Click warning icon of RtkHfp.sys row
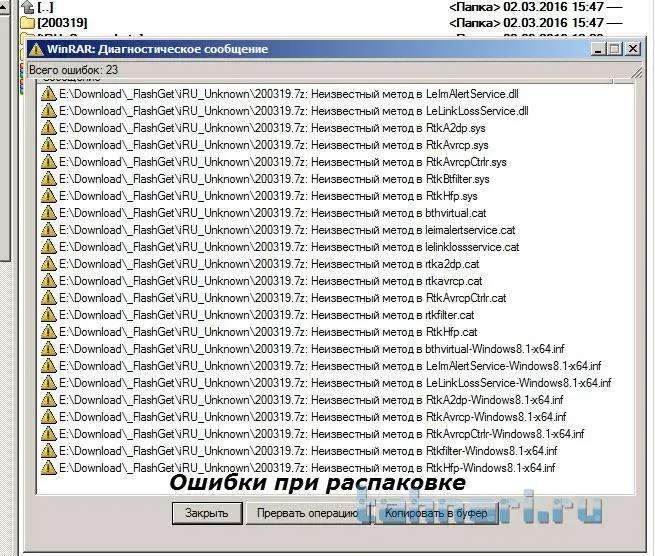The image size is (655, 556). click(x=48, y=196)
